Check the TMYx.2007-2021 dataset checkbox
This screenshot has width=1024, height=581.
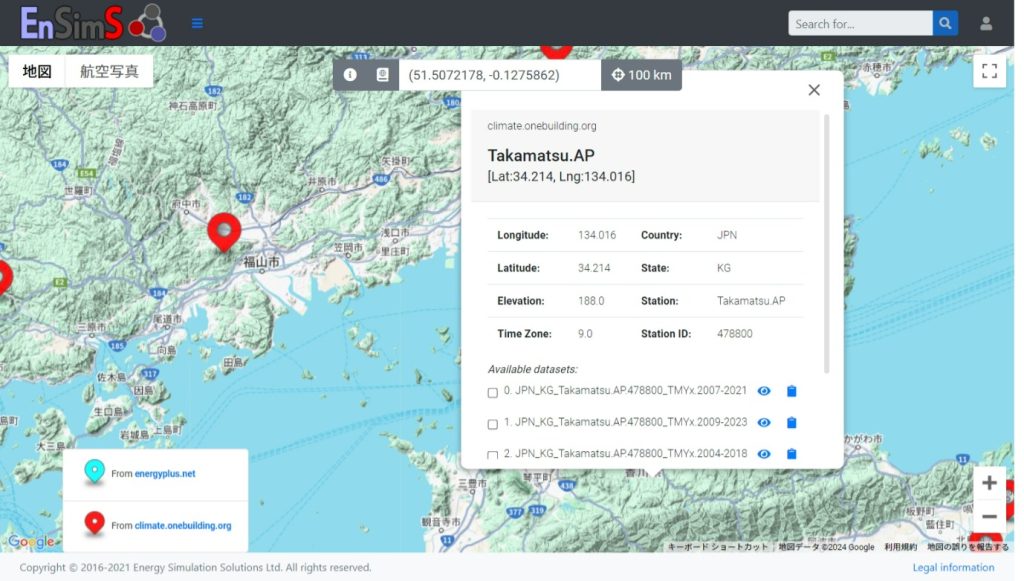[493, 393]
